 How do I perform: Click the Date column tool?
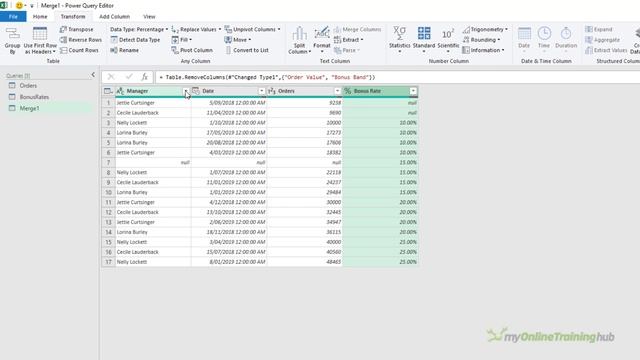(524, 40)
